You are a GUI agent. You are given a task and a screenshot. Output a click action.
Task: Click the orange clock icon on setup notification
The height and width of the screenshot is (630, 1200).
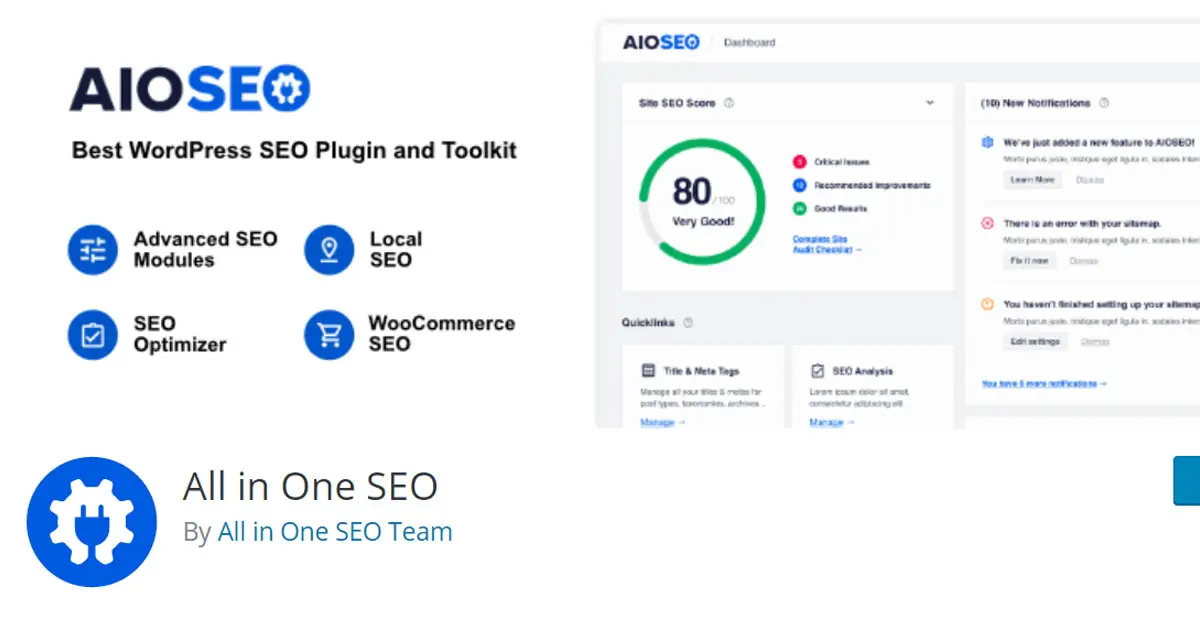click(988, 303)
